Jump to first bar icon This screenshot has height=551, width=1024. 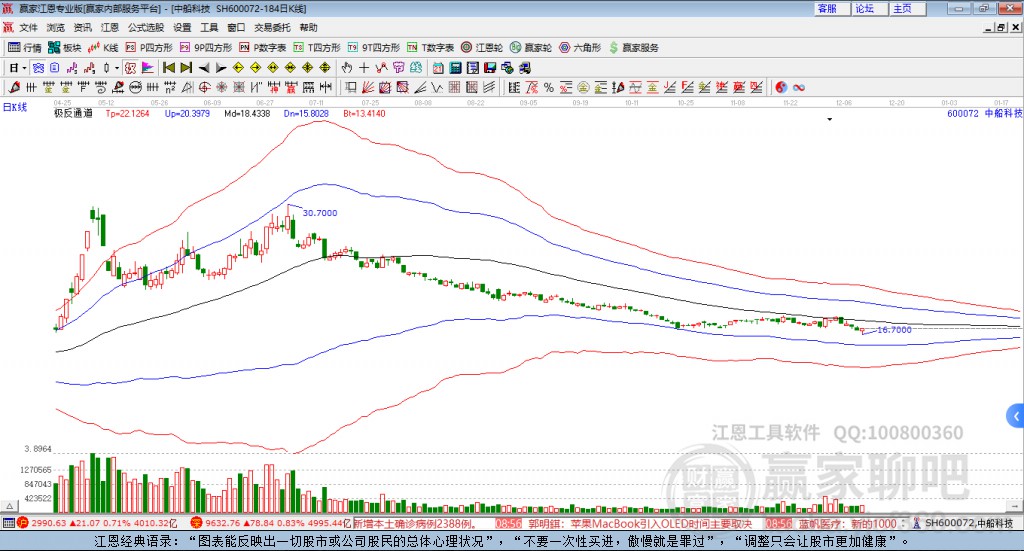click(x=168, y=68)
